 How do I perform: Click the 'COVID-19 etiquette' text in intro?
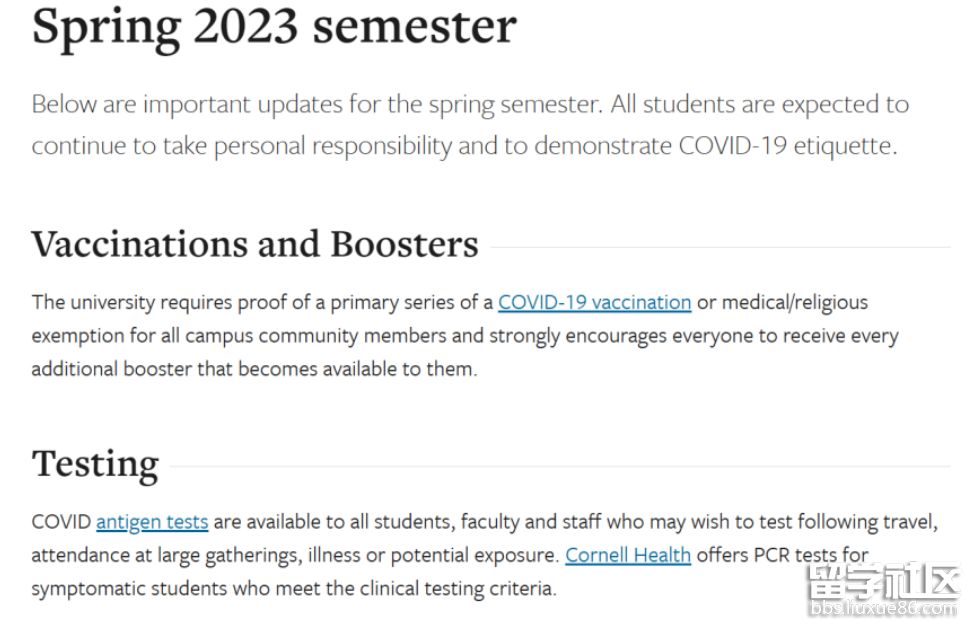[x=788, y=146]
